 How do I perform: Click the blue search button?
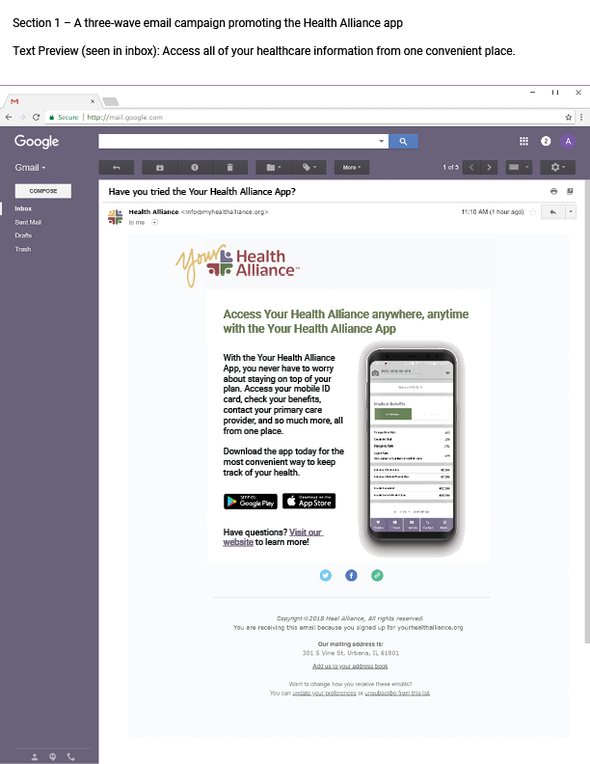point(403,141)
